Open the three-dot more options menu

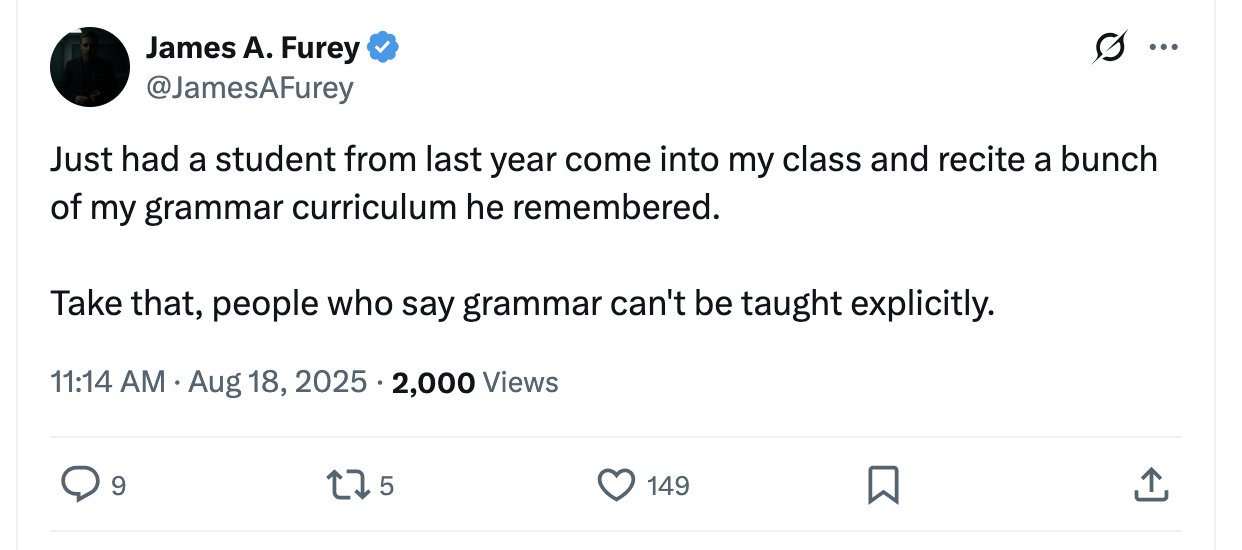tap(1163, 47)
